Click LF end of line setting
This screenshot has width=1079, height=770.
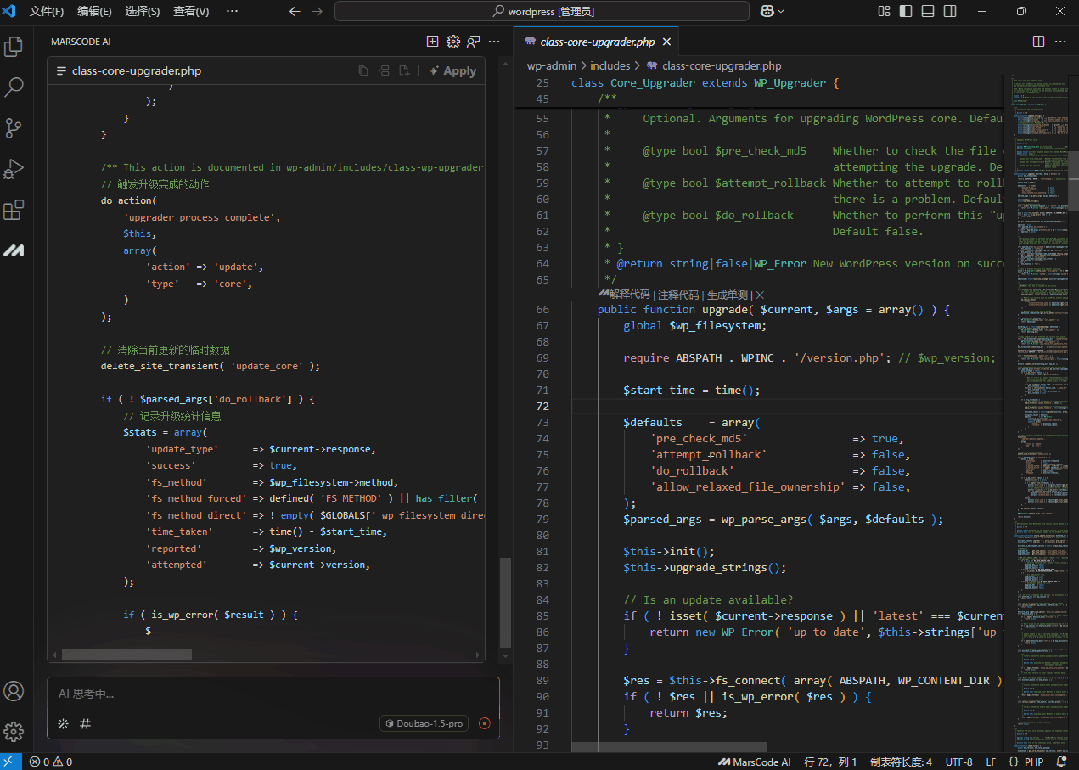(x=990, y=762)
